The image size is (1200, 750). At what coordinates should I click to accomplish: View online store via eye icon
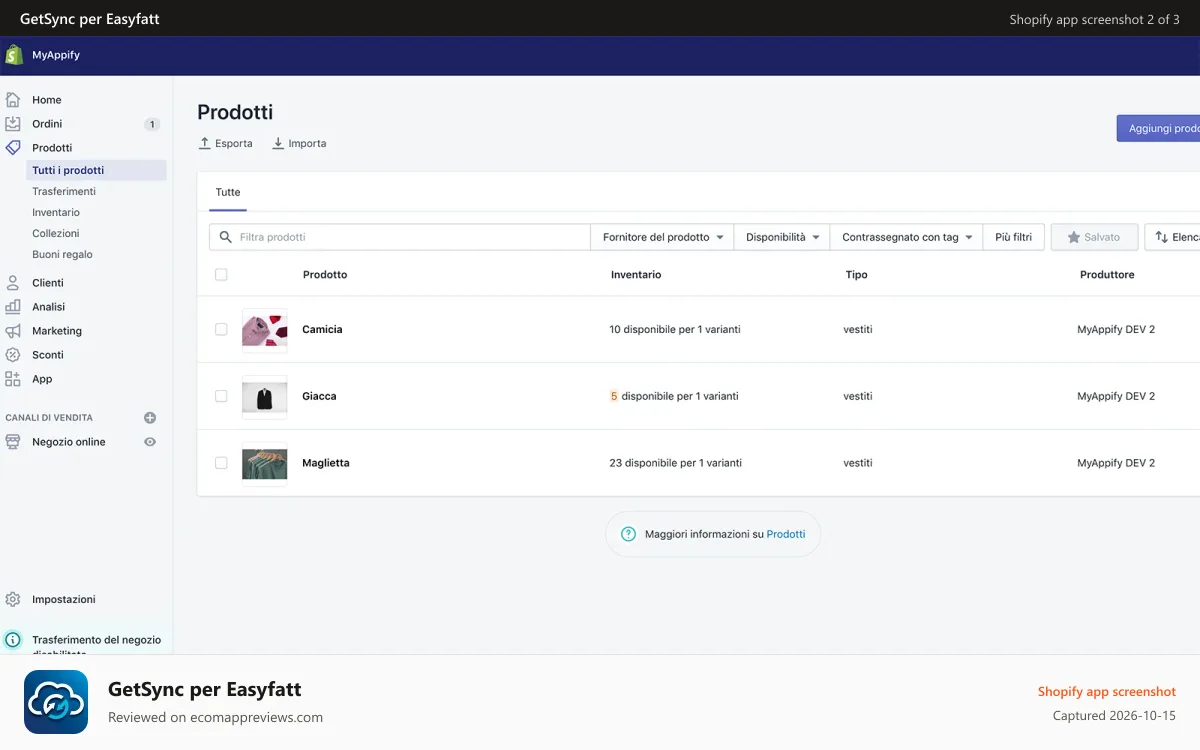[150, 442]
